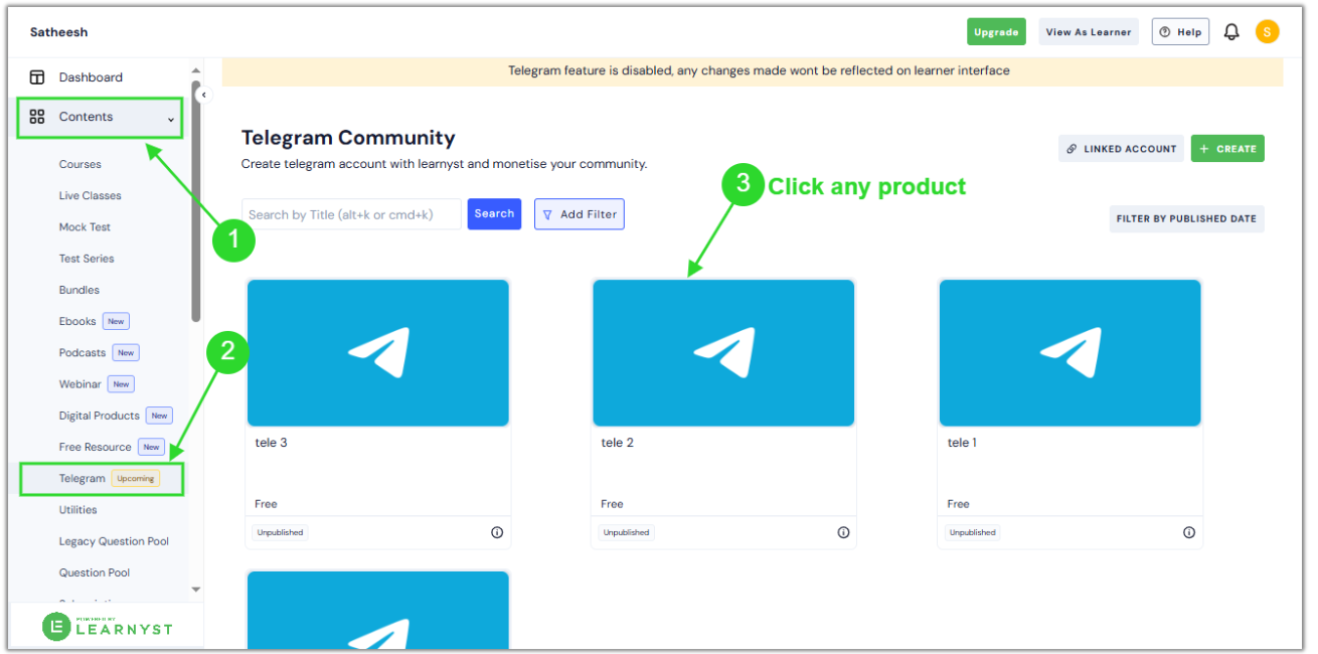Click the Dashboard icon in the sidebar

(x=37, y=77)
